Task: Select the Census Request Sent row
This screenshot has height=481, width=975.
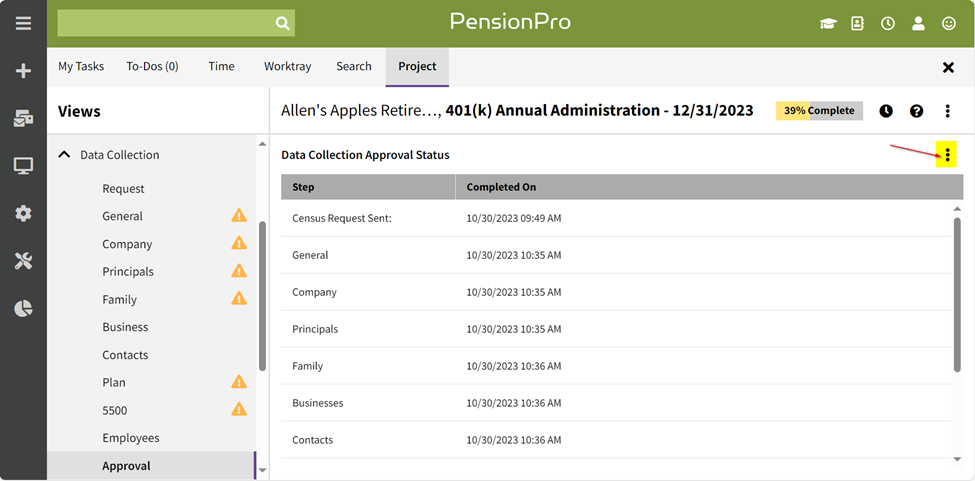Action: [x=616, y=218]
